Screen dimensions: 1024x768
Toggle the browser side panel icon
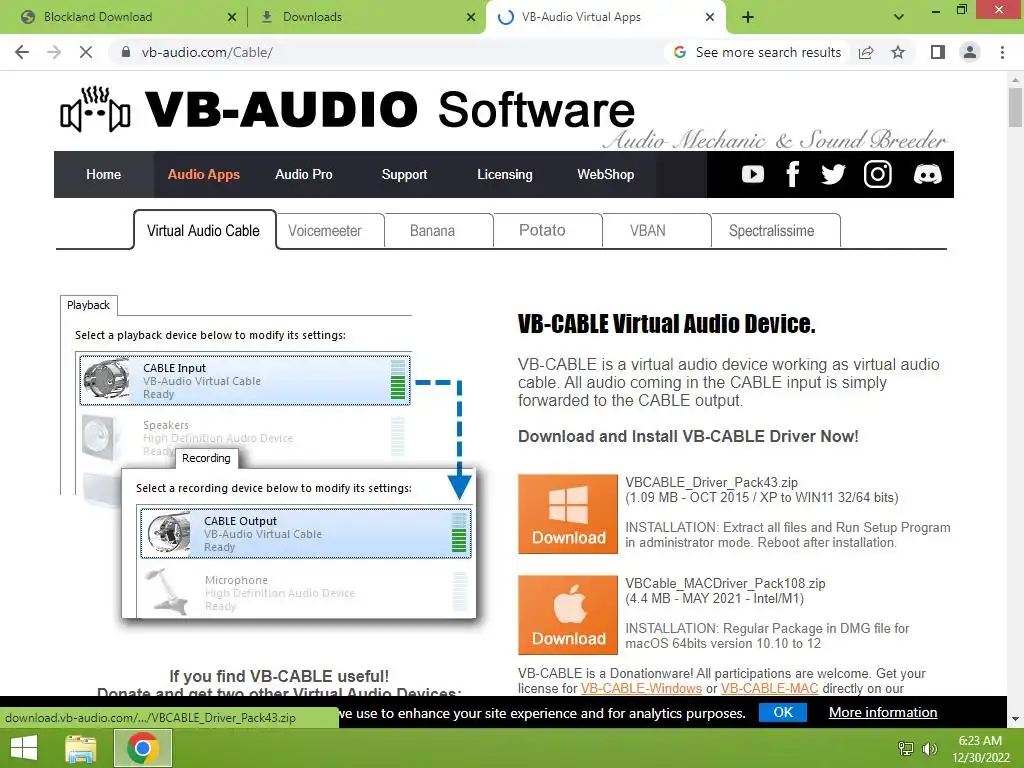[x=938, y=52]
